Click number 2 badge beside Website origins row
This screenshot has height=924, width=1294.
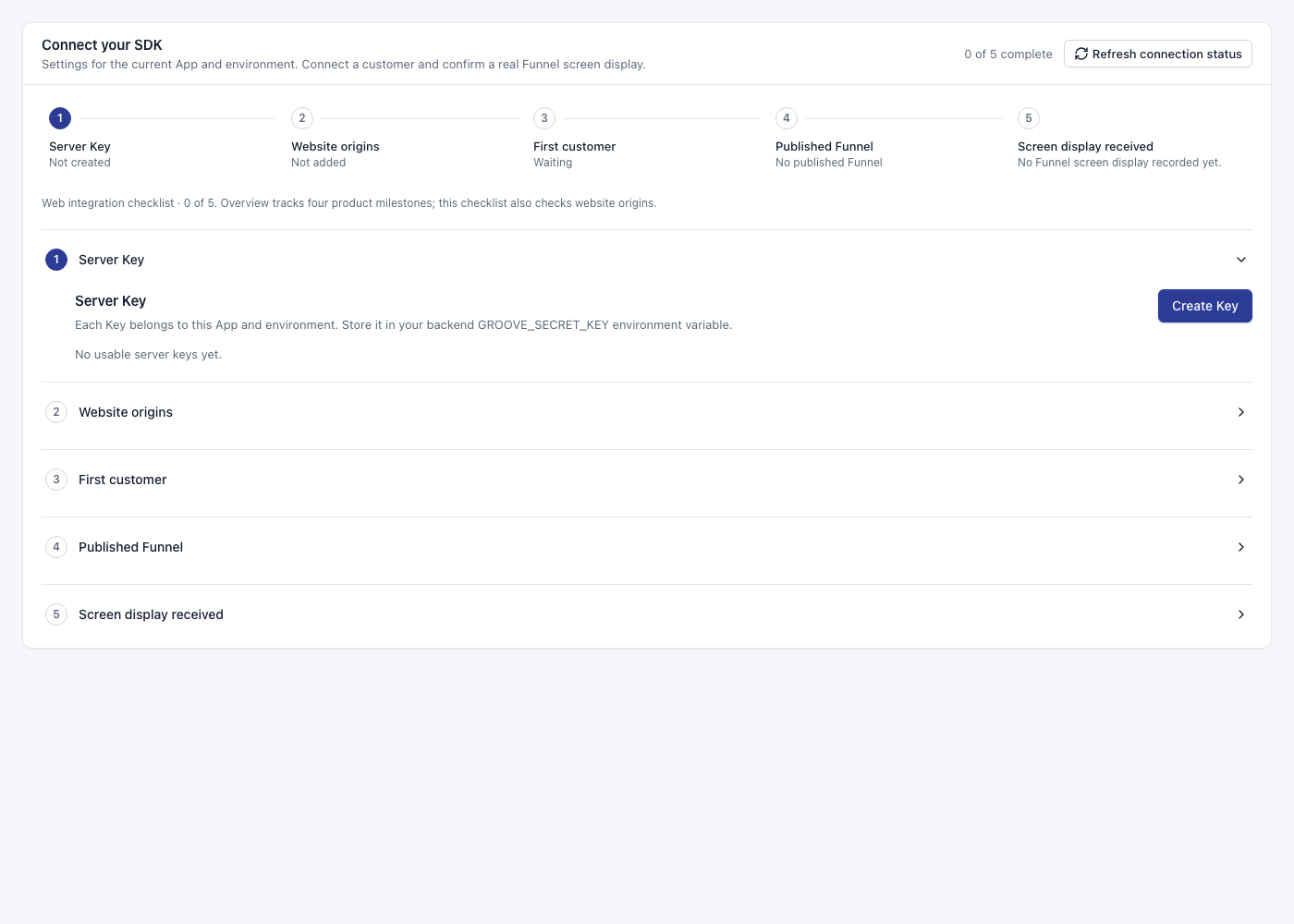[x=56, y=412]
